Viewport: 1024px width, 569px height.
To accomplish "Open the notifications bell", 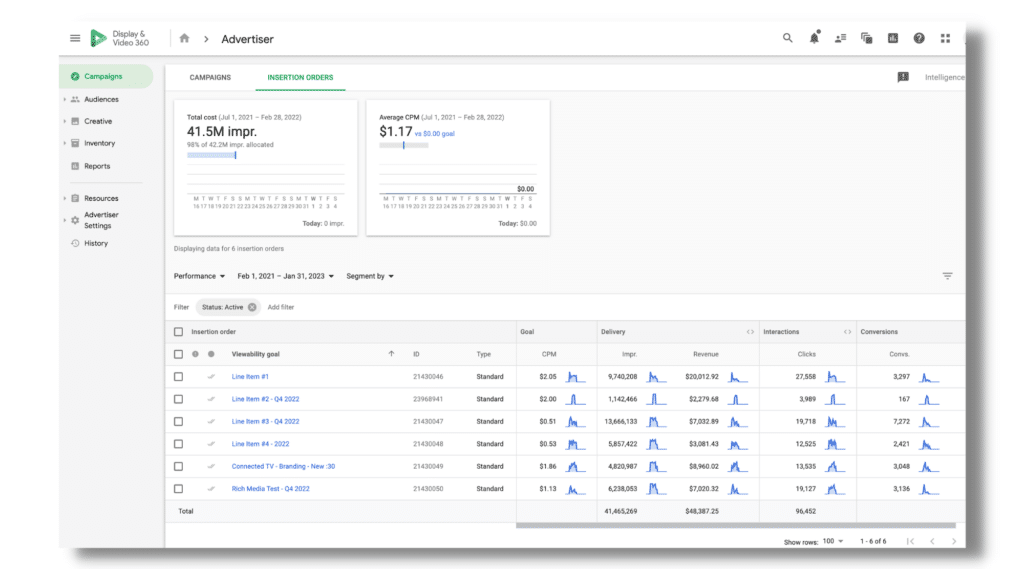I will 814,38.
